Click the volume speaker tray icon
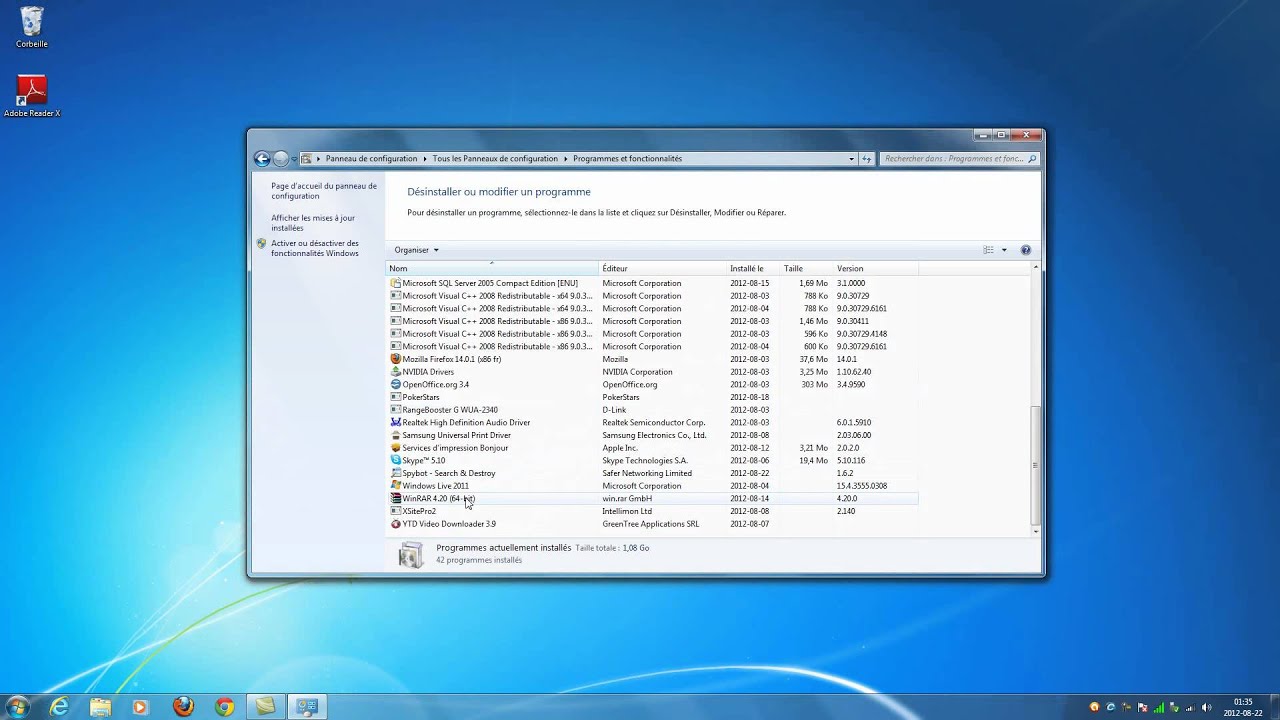Viewport: 1280px width, 720px height. (x=1207, y=707)
